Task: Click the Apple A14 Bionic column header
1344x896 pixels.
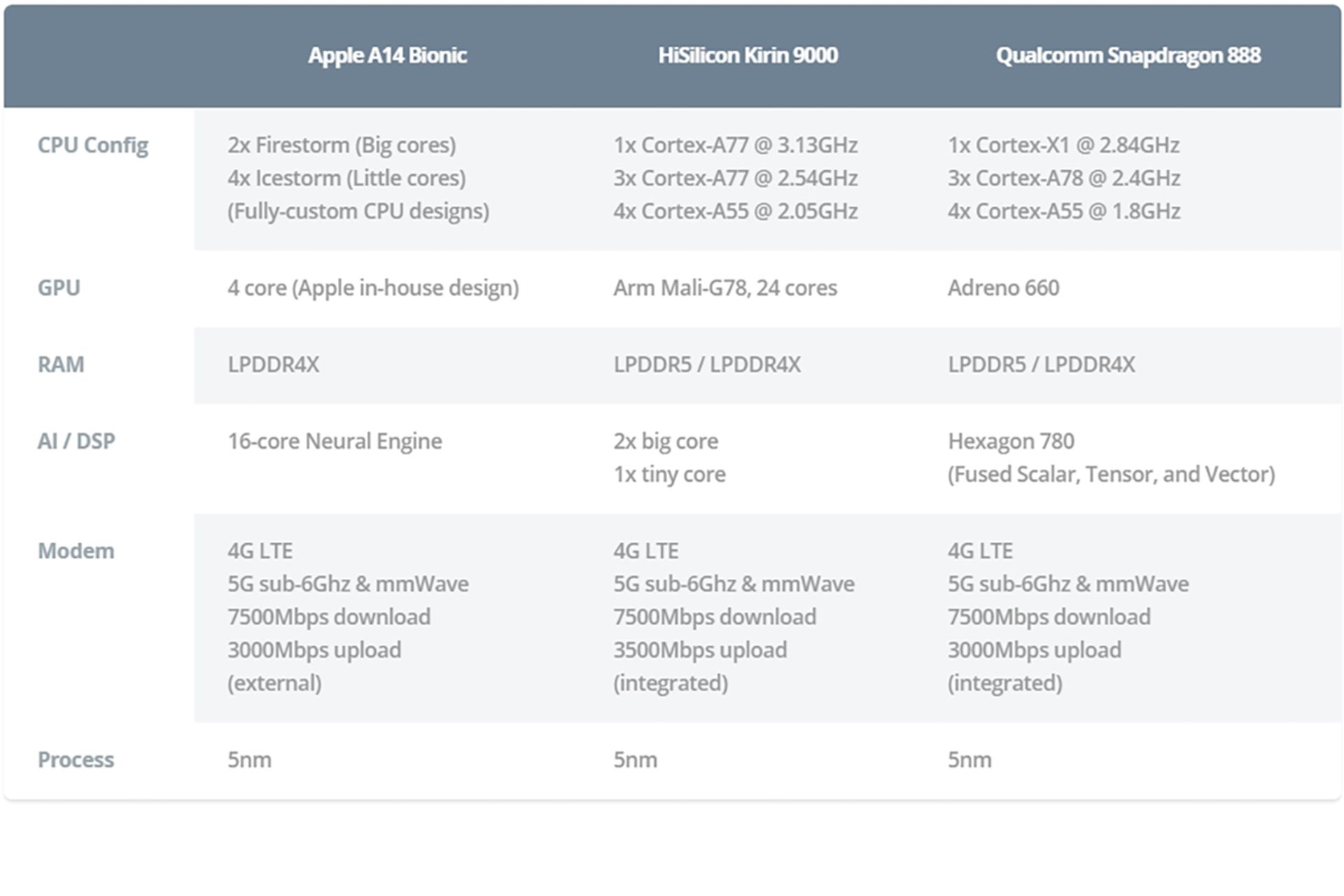Action: coord(387,55)
